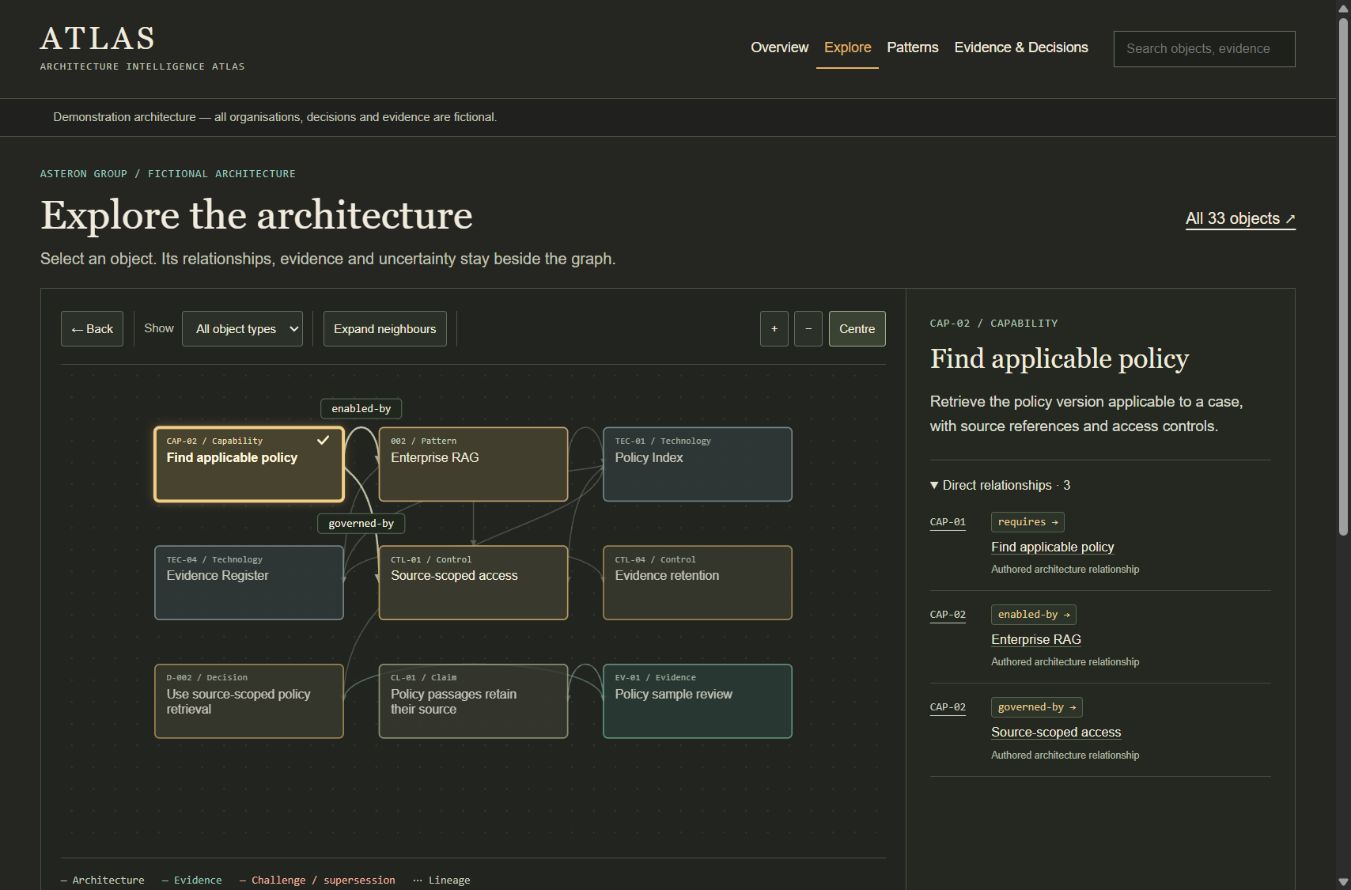Image resolution: width=1351 pixels, height=890 pixels.
Task: Click Expand neighbours button
Action: tap(385, 329)
